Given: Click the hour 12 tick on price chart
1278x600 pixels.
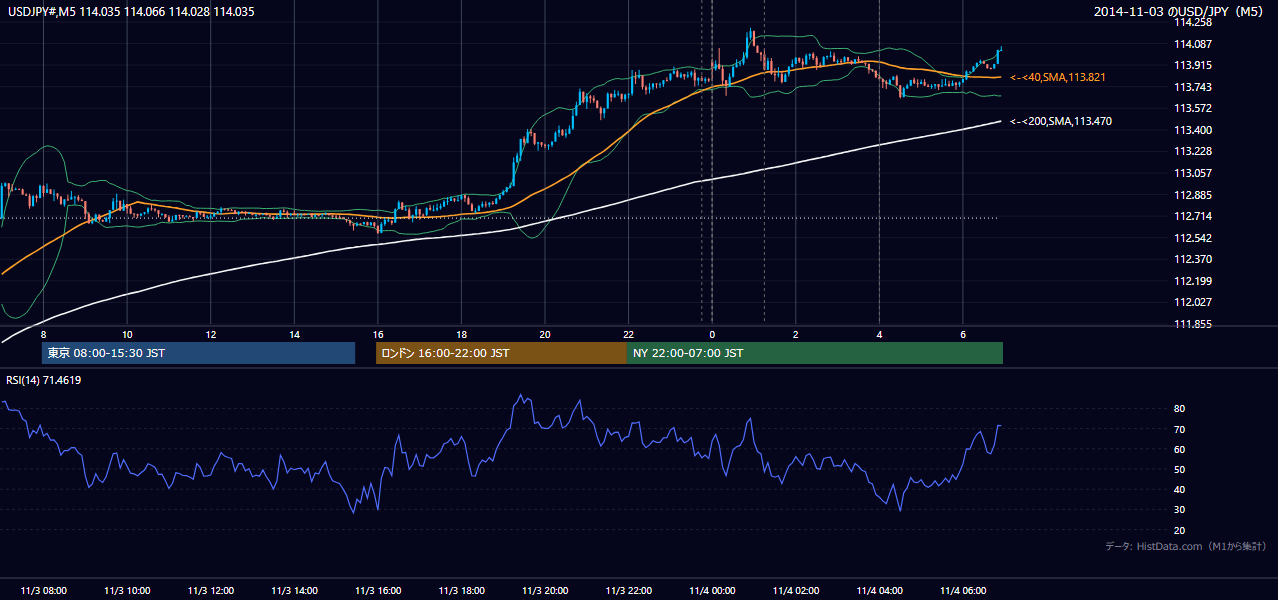Looking at the screenshot, I should [x=211, y=333].
